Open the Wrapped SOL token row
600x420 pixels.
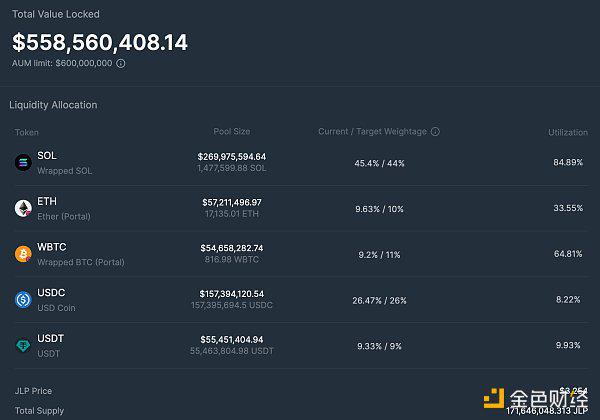point(64,171)
